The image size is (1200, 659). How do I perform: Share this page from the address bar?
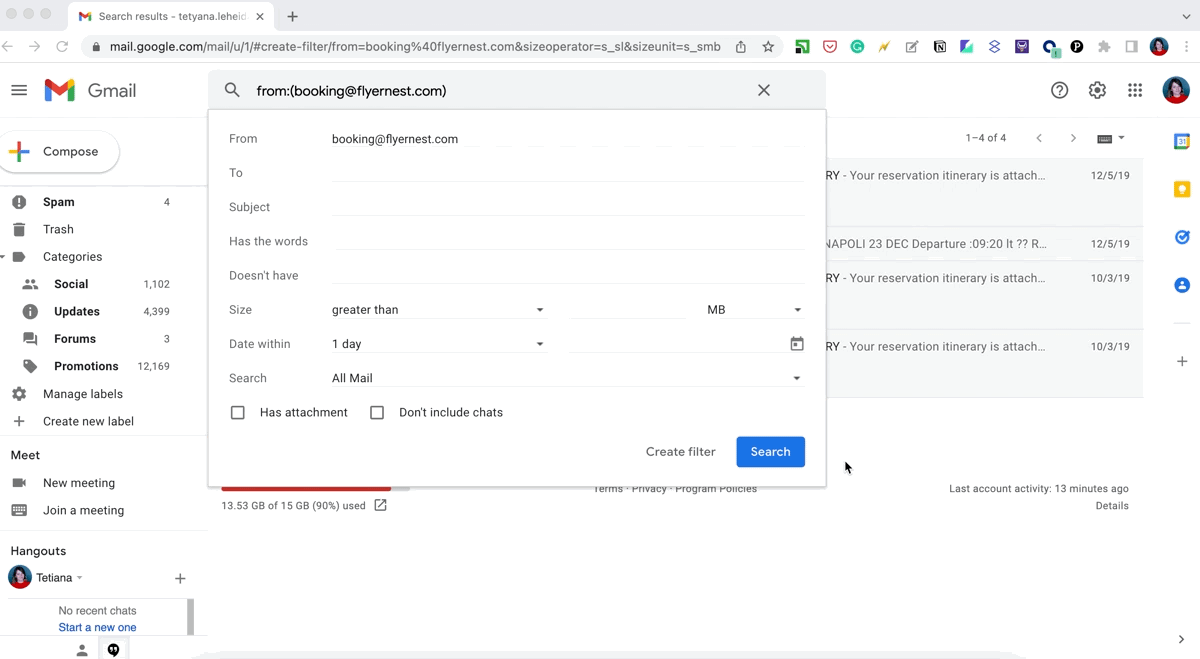click(x=741, y=47)
